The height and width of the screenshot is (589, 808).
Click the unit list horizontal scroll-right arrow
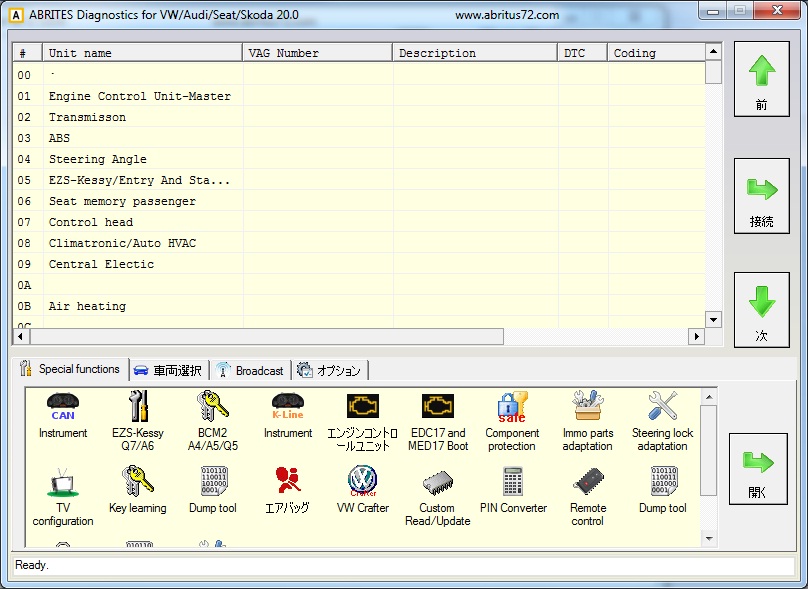[696, 336]
